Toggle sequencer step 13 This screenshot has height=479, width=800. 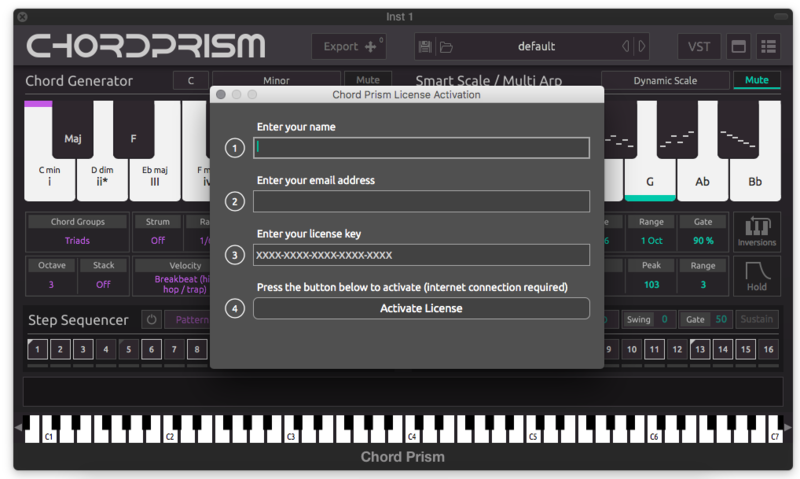[699, 349]
